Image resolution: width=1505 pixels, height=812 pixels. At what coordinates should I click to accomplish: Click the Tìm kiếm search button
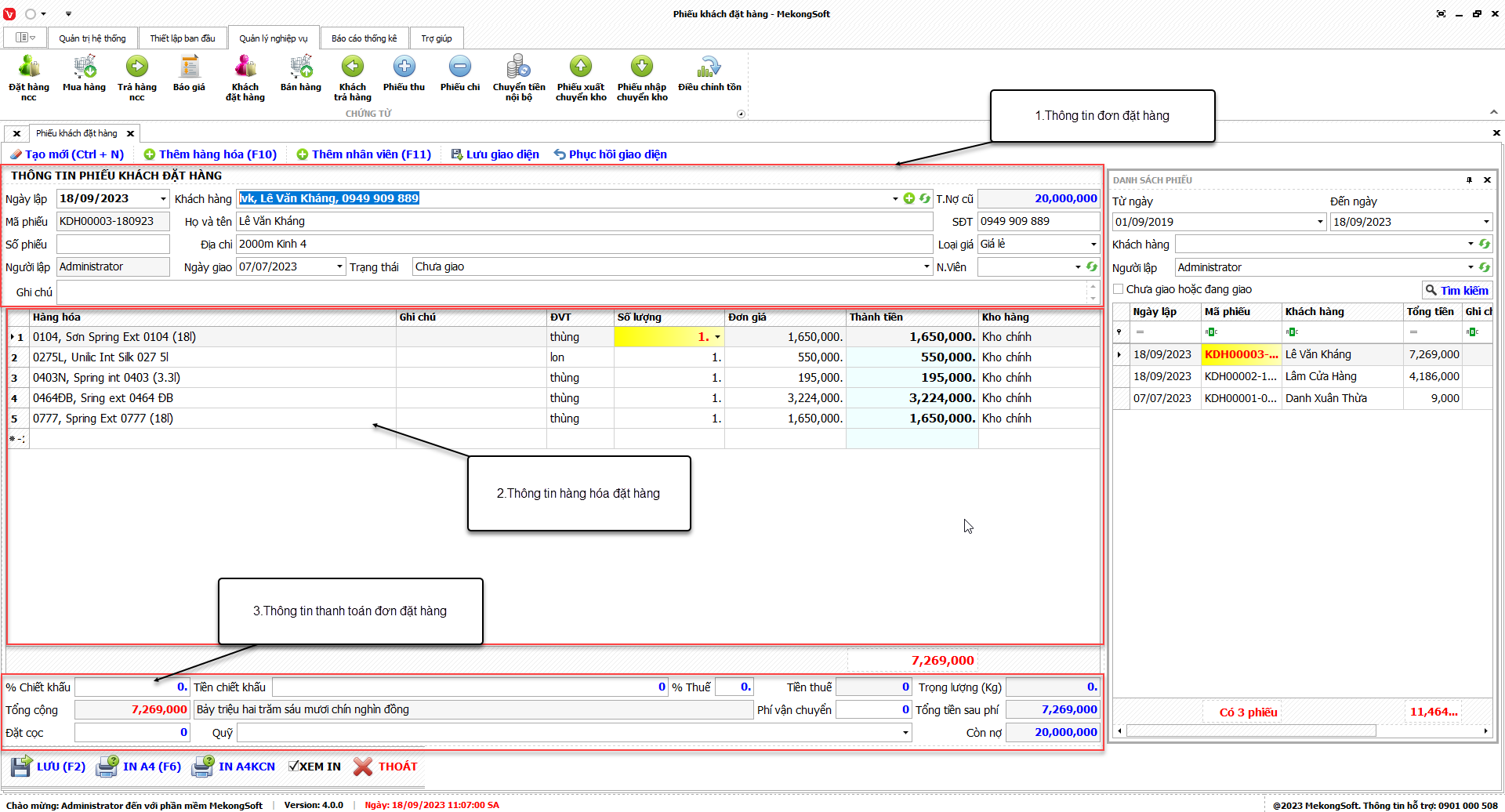(x=1456, y=290)
